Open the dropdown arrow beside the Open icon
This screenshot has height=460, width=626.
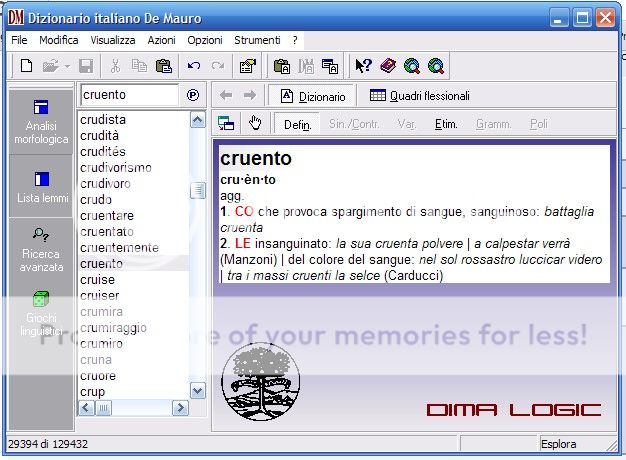67,66
